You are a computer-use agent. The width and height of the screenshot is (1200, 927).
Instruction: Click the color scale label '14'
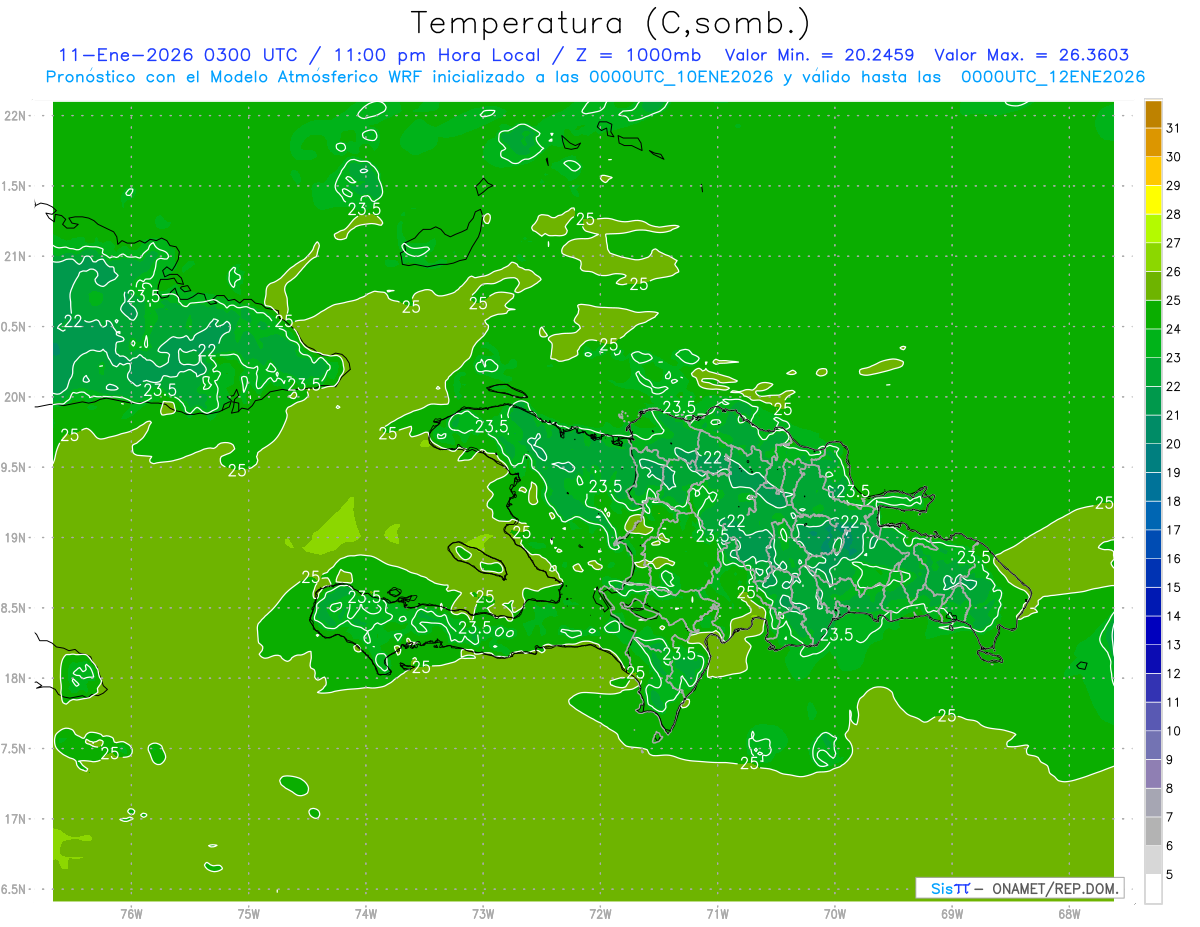click(x=1174, y=616)
